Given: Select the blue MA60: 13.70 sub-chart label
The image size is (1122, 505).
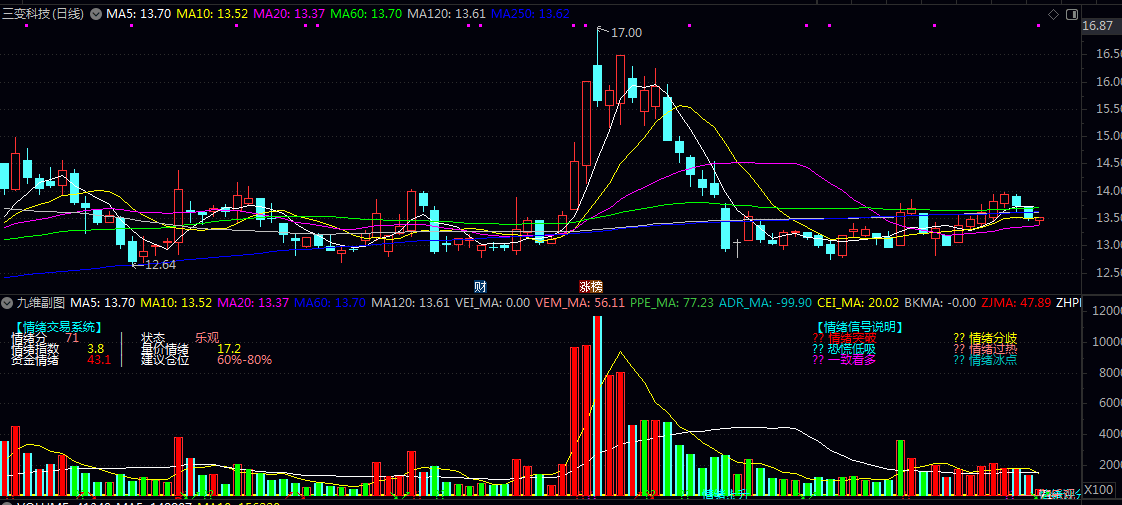Looking at the screenshot, I should 330,303.
